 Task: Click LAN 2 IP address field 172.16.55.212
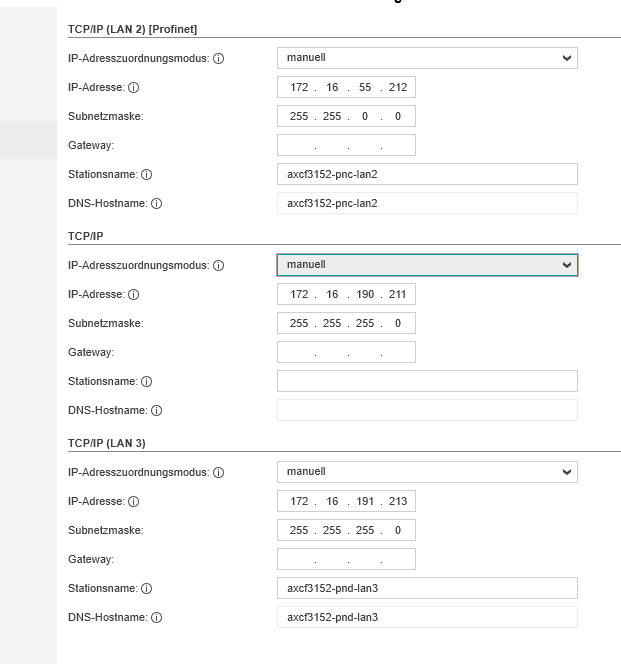coord(346,87)
